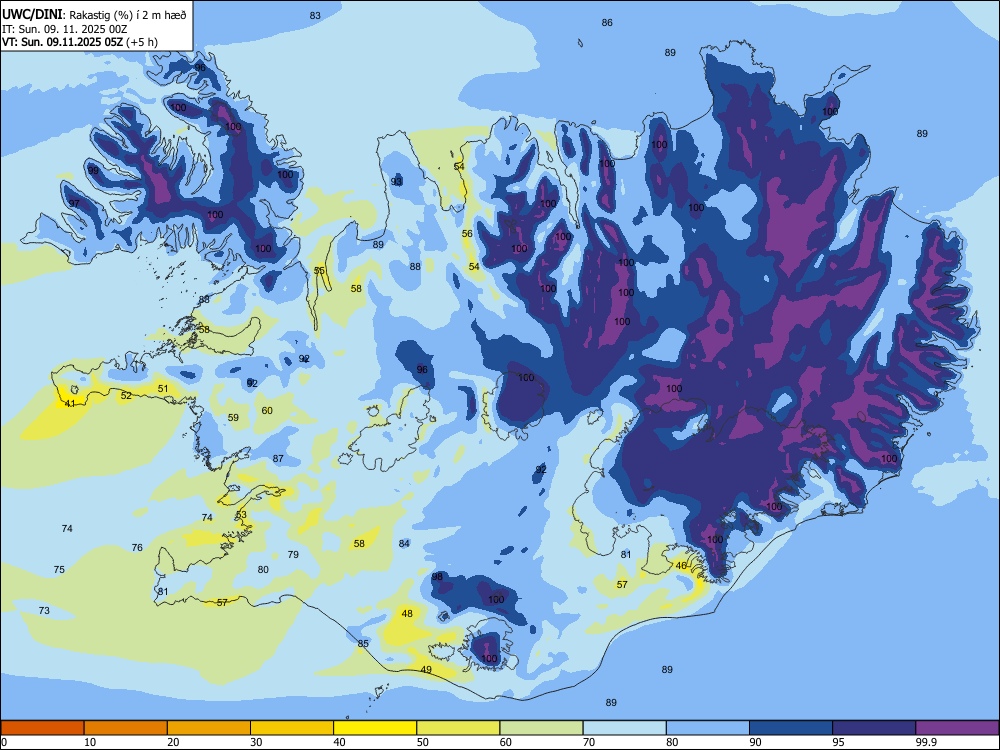Click the humidity value 75 on the map
The width and height of the screenshot is (1000, 750).
tap(59, 570)
